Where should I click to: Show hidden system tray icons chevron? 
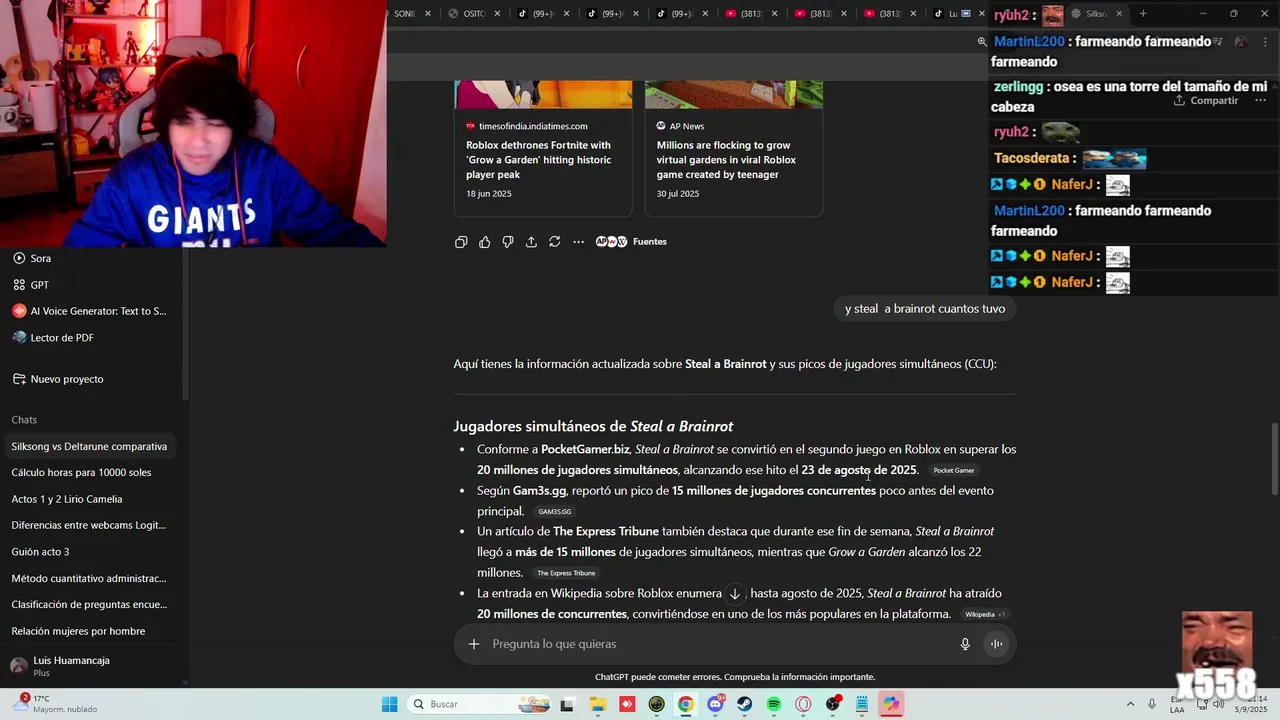click(1130, 705)
